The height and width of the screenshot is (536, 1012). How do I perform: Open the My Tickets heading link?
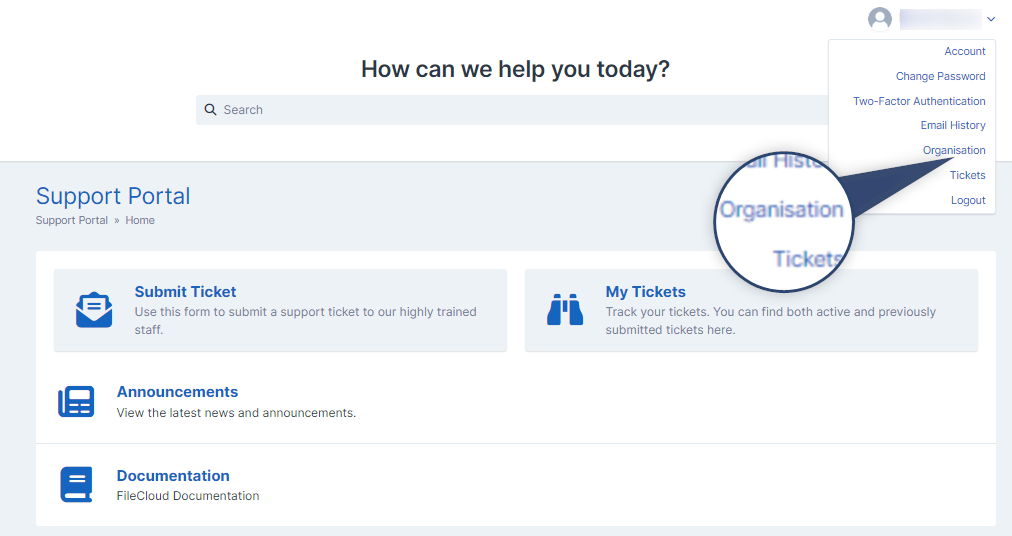tap(645, 292)
